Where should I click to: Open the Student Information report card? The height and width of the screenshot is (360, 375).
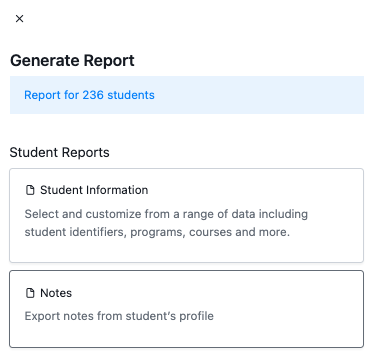[x=186, y=215]
